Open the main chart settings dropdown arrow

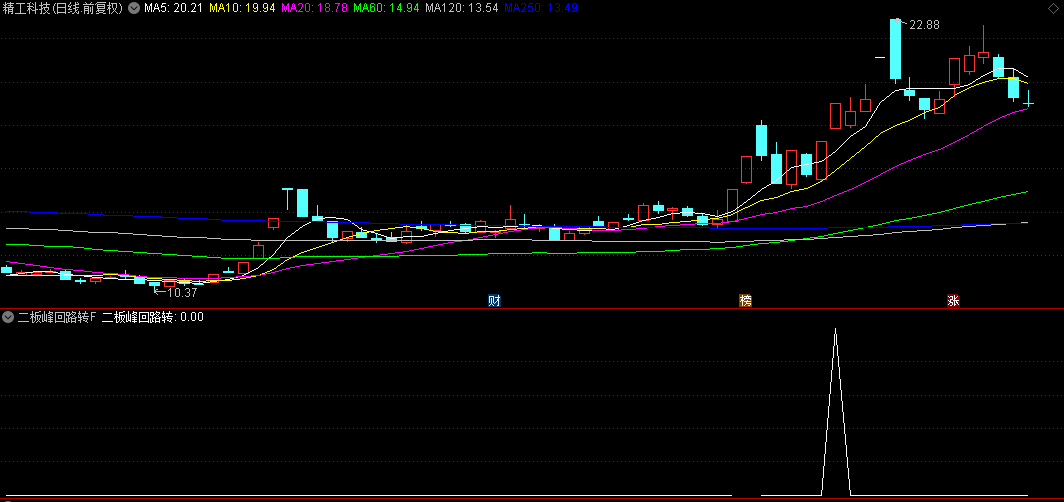click(x=132, y=8)
